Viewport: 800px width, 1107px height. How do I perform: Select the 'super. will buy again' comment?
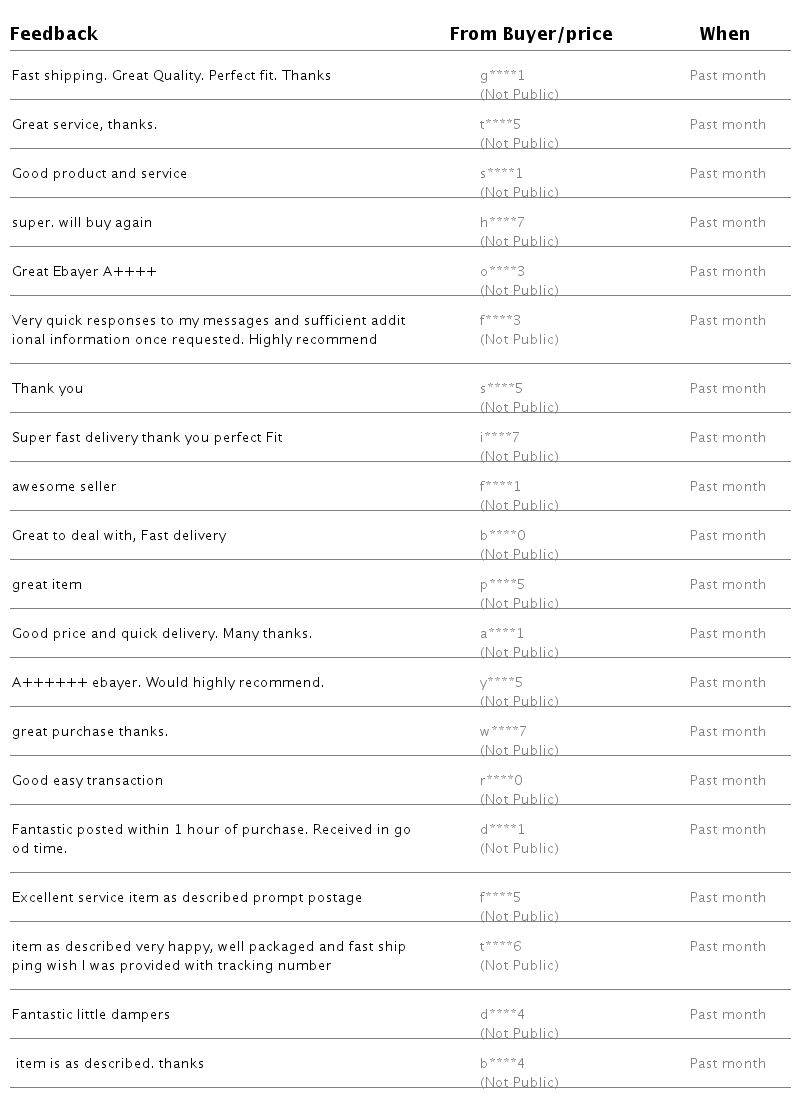[x=82, y=223]
